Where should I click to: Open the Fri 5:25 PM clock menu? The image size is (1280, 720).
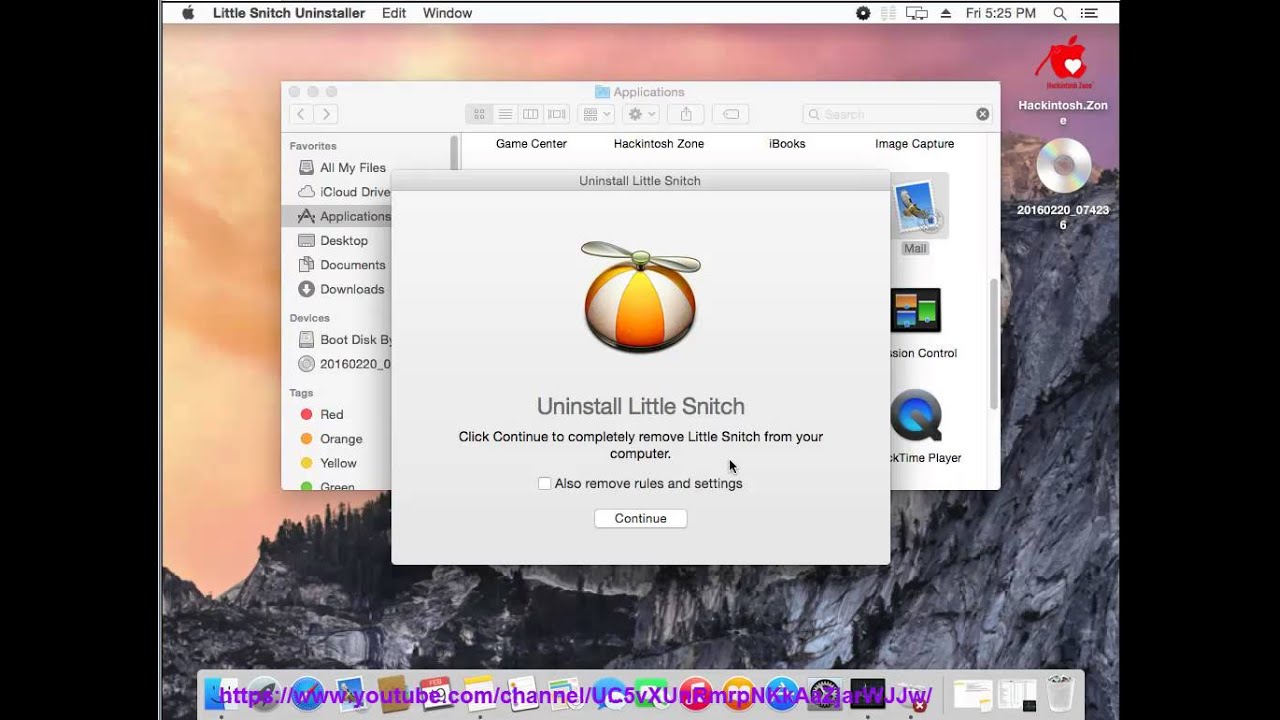[1000, 13]
